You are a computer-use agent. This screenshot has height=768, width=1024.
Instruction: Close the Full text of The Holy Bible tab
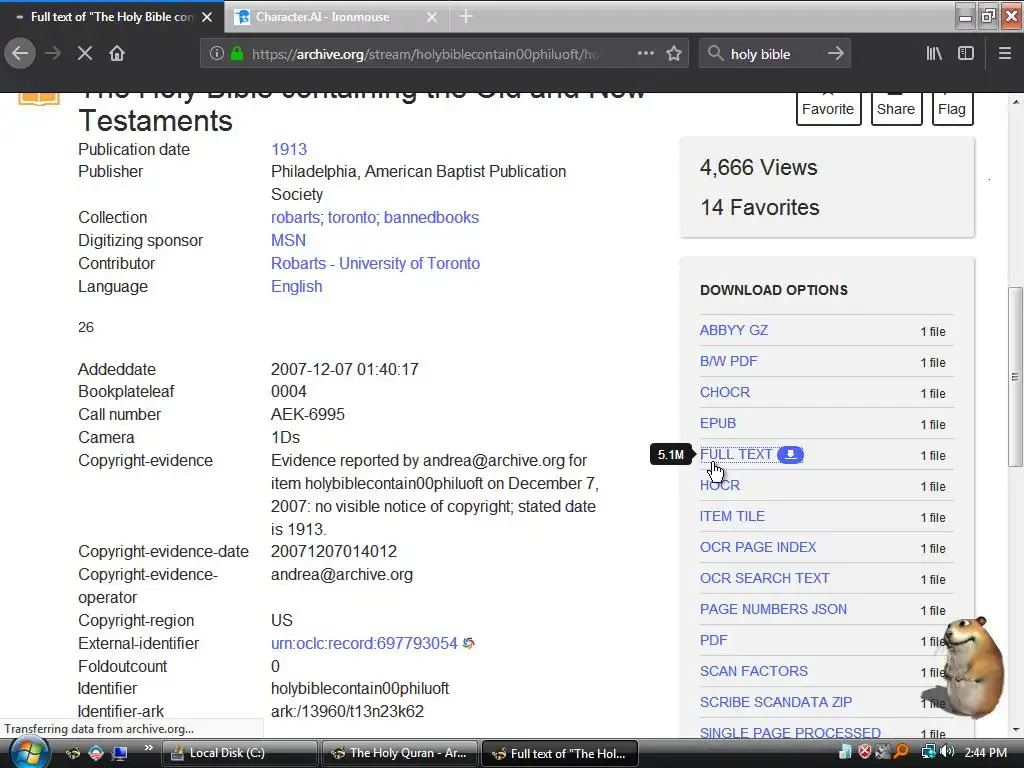(x=207, y=17)
